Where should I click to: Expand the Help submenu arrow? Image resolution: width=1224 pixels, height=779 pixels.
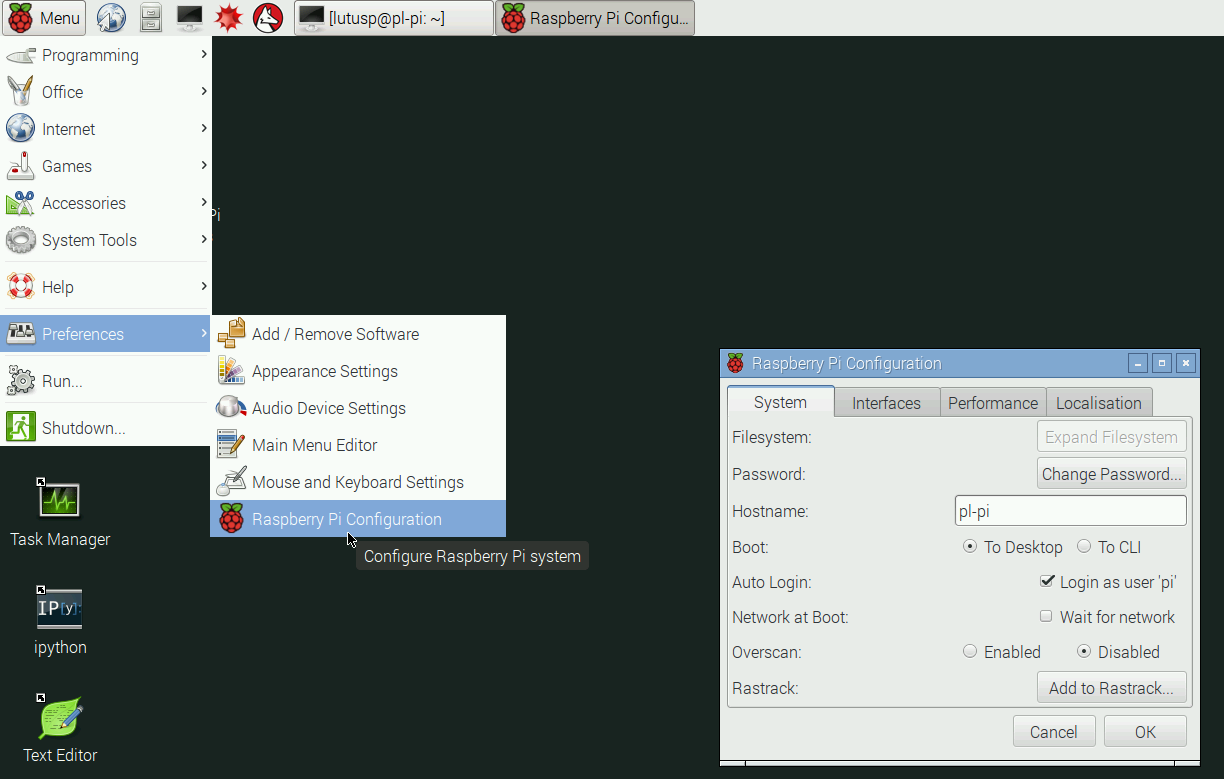click(x=203, y=286)
